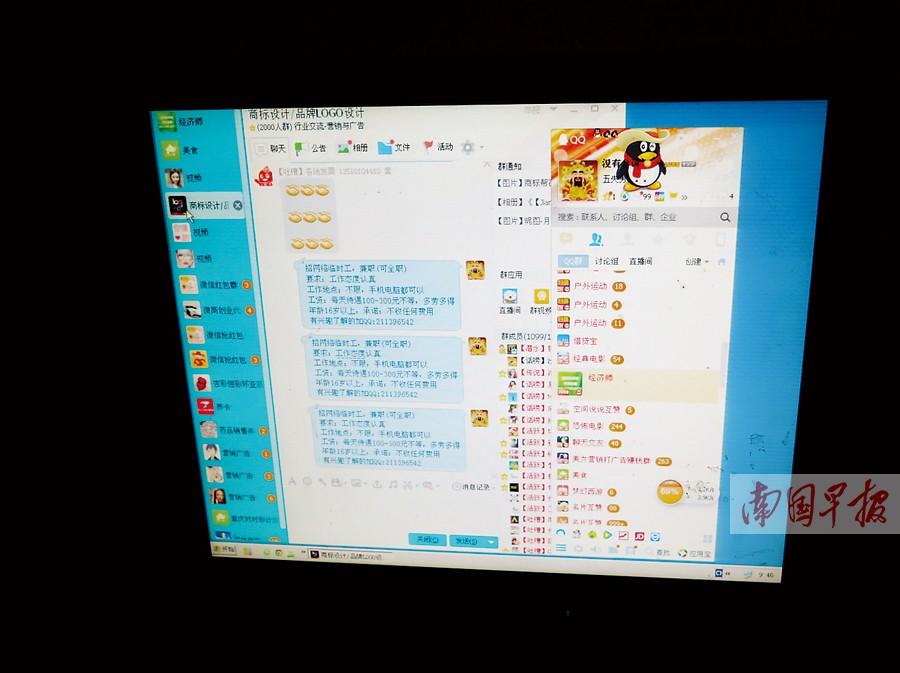
Task: Open the 活动 activities tab
Action: click(x=437, y=147)
